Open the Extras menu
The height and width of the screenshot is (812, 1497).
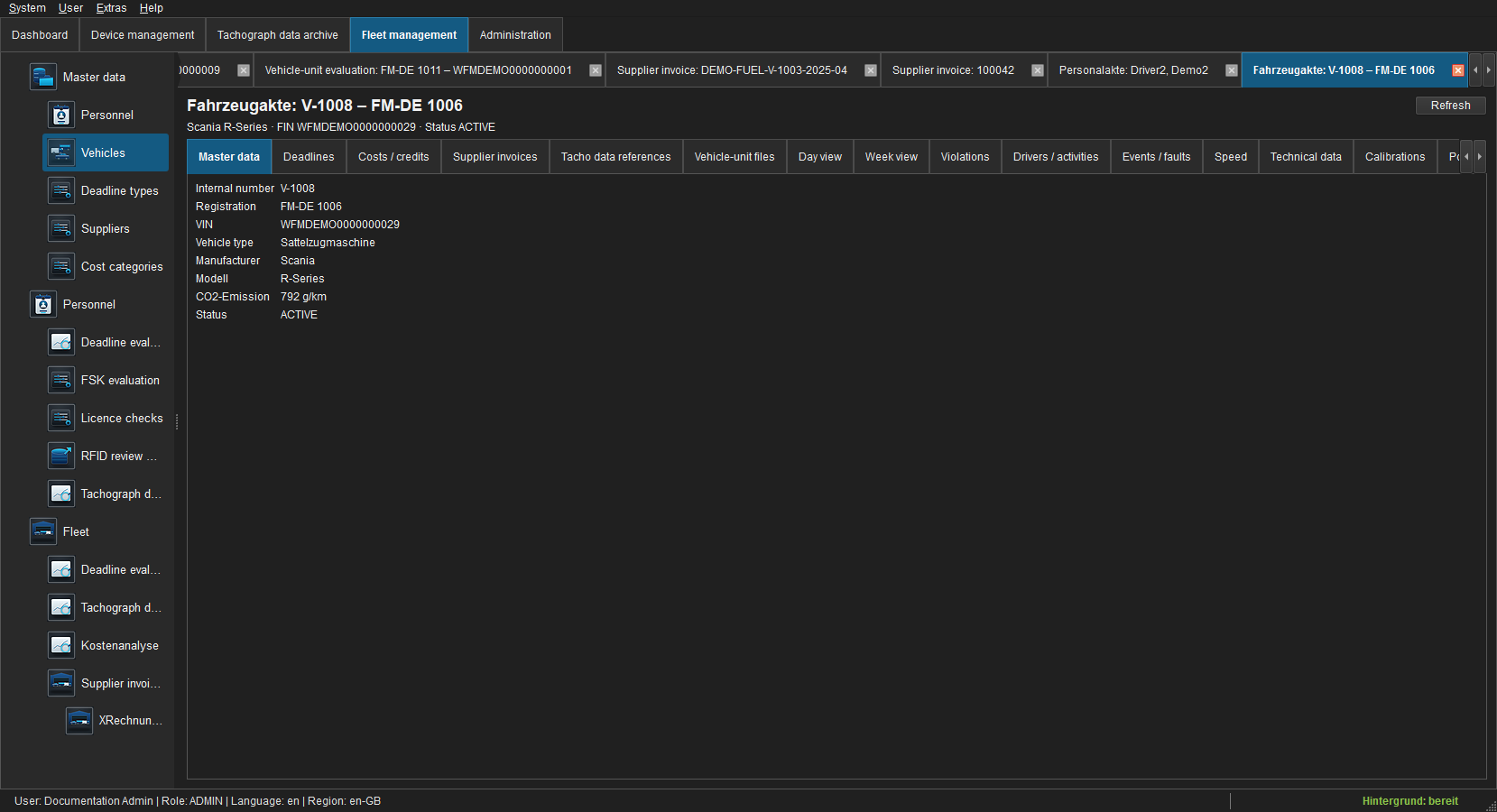111,8
